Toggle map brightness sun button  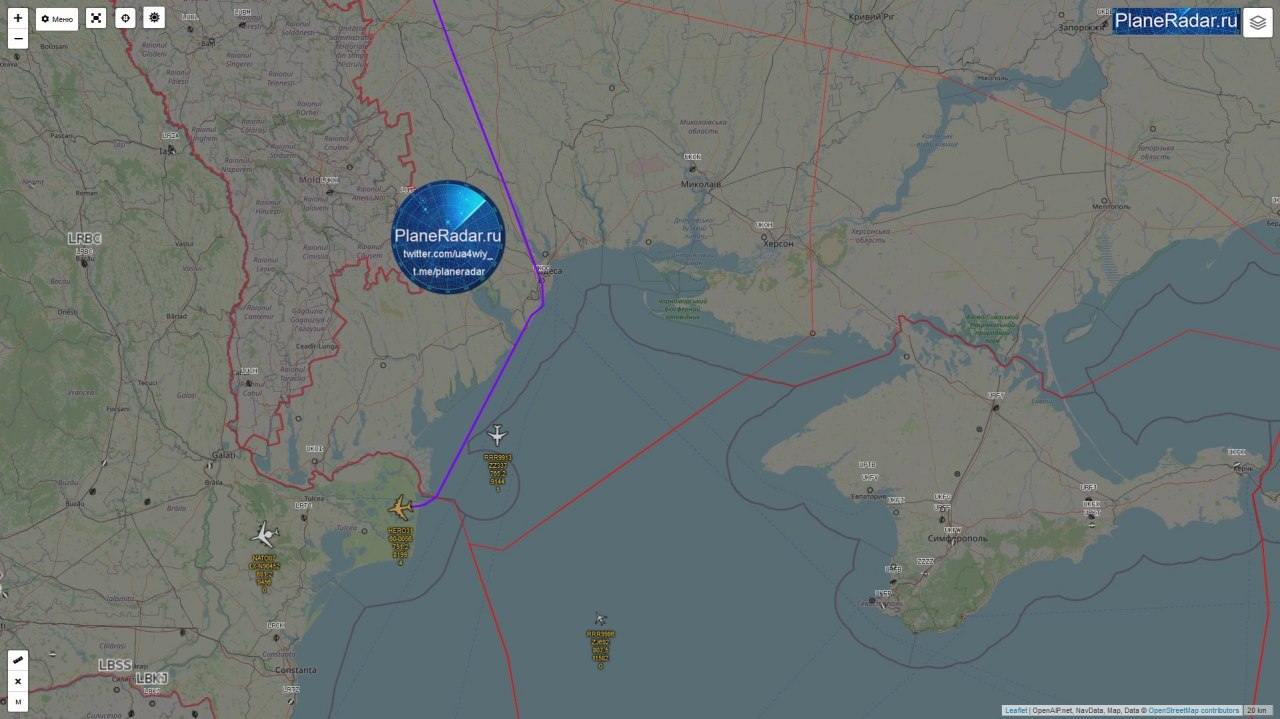coord(154,18)
